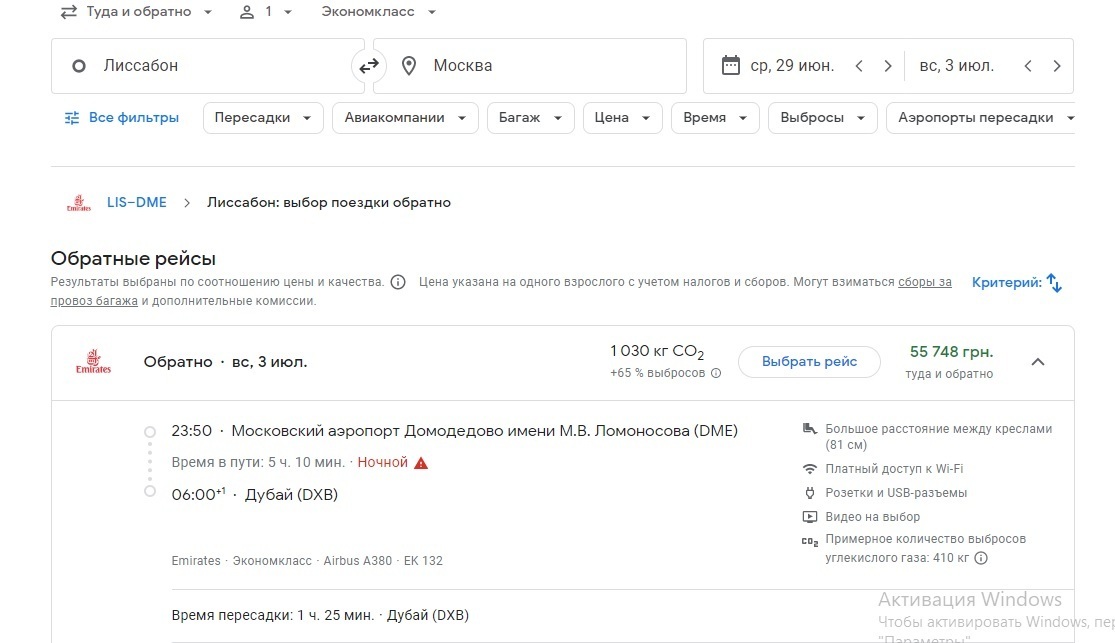
Task: Open the Время filter dropdown
Action: coord(715,118)
